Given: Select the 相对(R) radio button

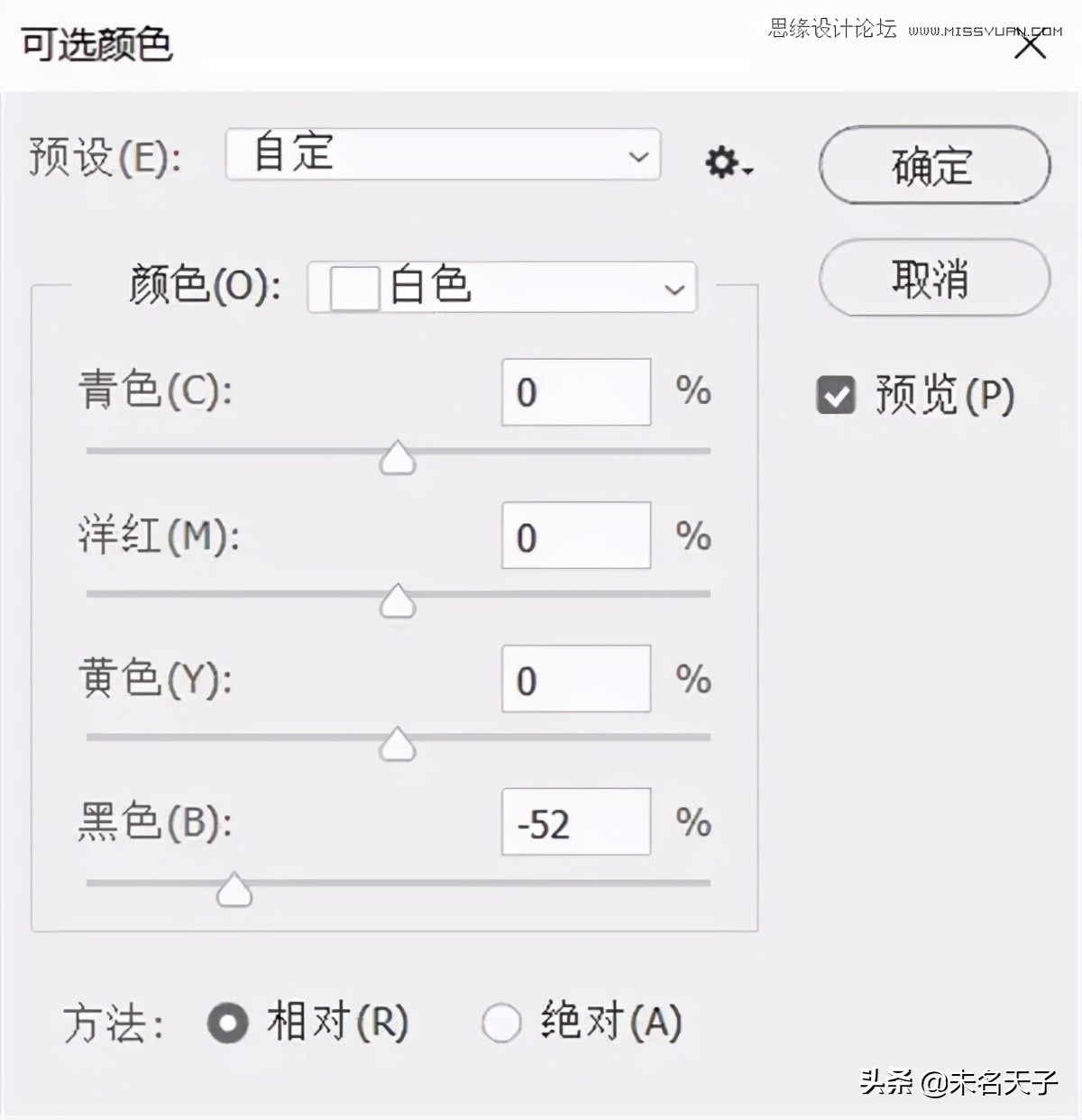Looking at the screenshot, I should [x=228, y=1024].
